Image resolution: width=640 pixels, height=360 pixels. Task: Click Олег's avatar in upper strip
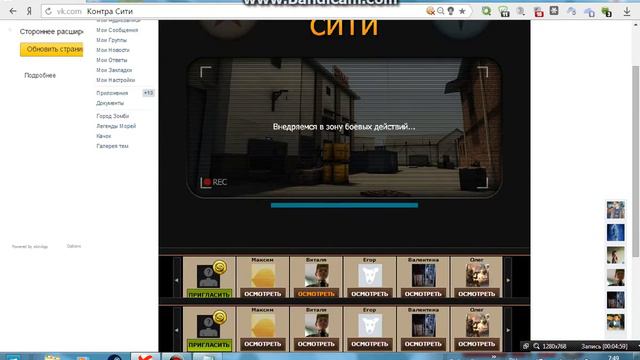477,276
